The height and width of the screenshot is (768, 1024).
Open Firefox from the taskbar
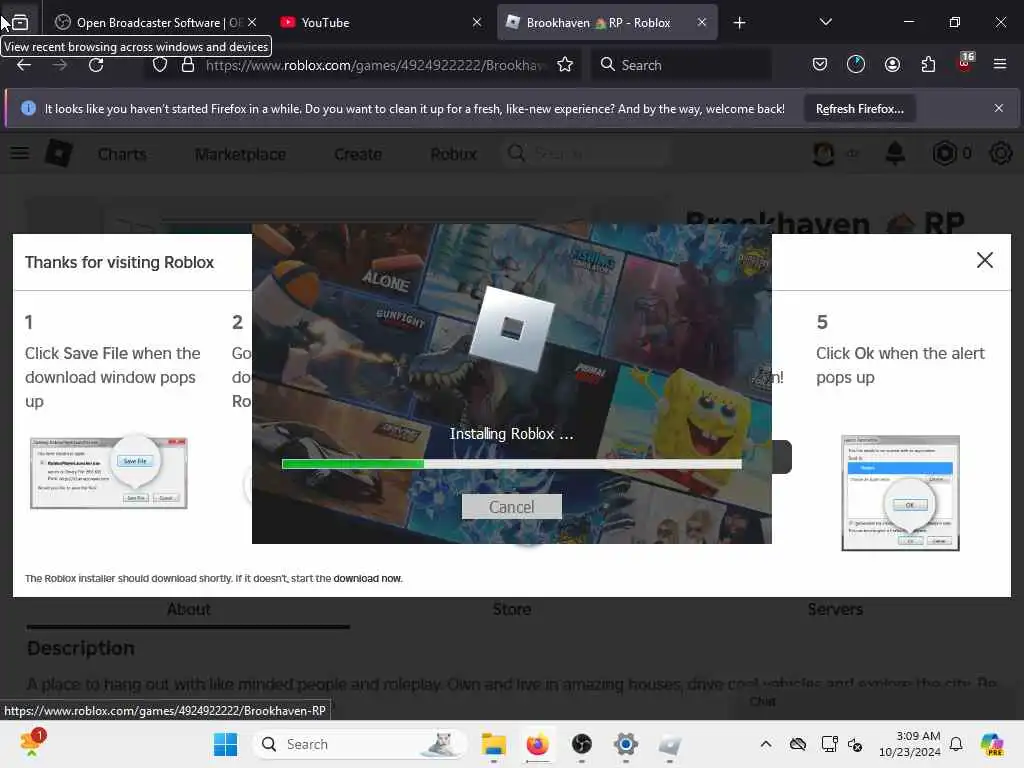pos(537,744)
